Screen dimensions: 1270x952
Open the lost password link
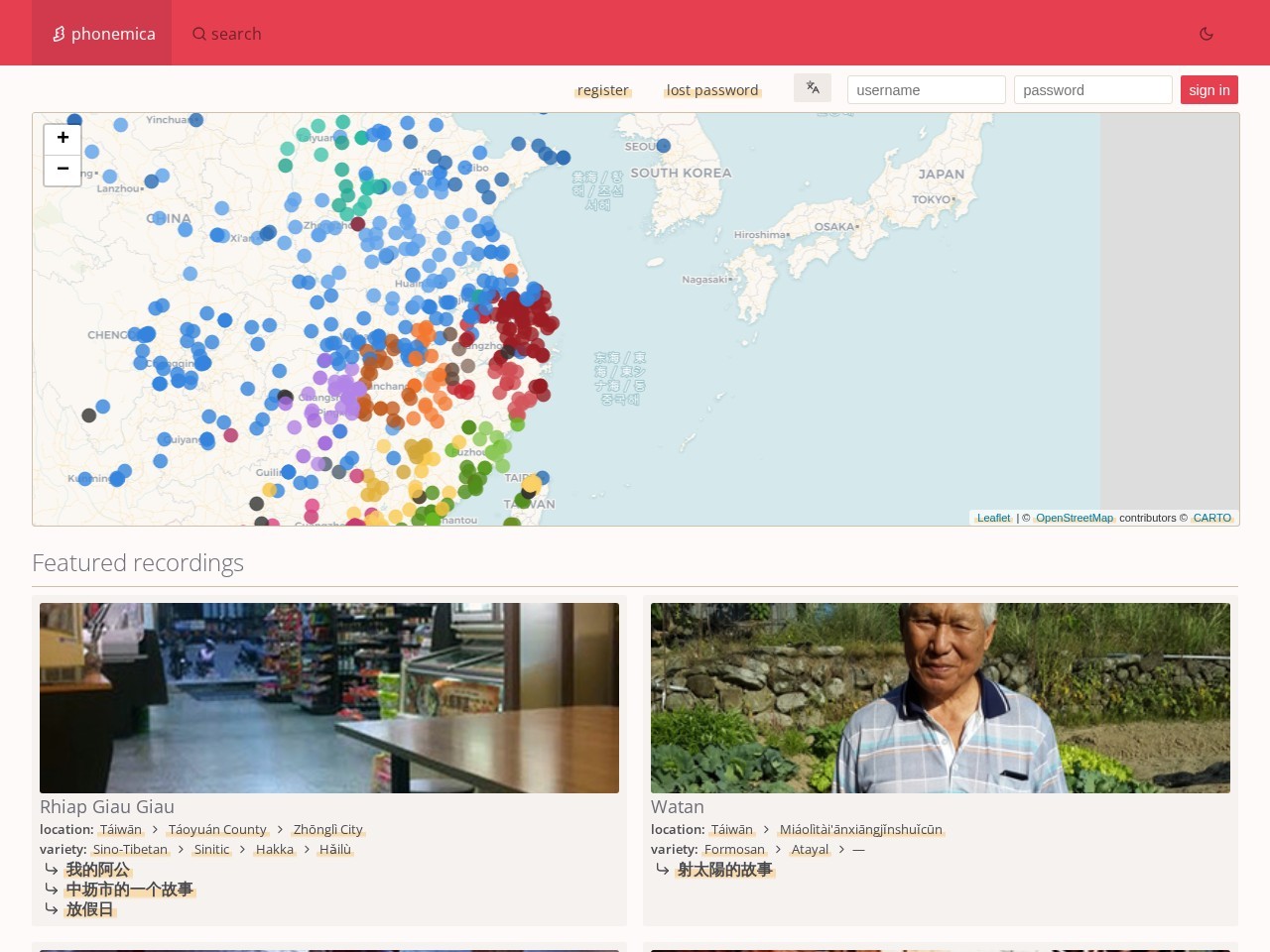point(712,90)
